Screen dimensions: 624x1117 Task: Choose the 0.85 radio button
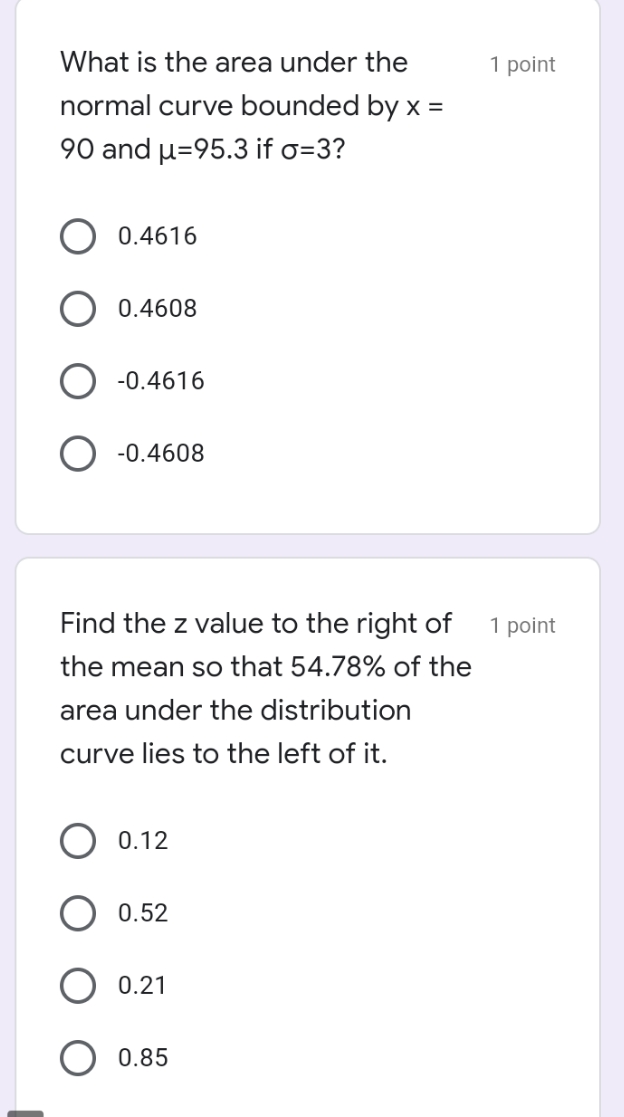[77, 1057]
